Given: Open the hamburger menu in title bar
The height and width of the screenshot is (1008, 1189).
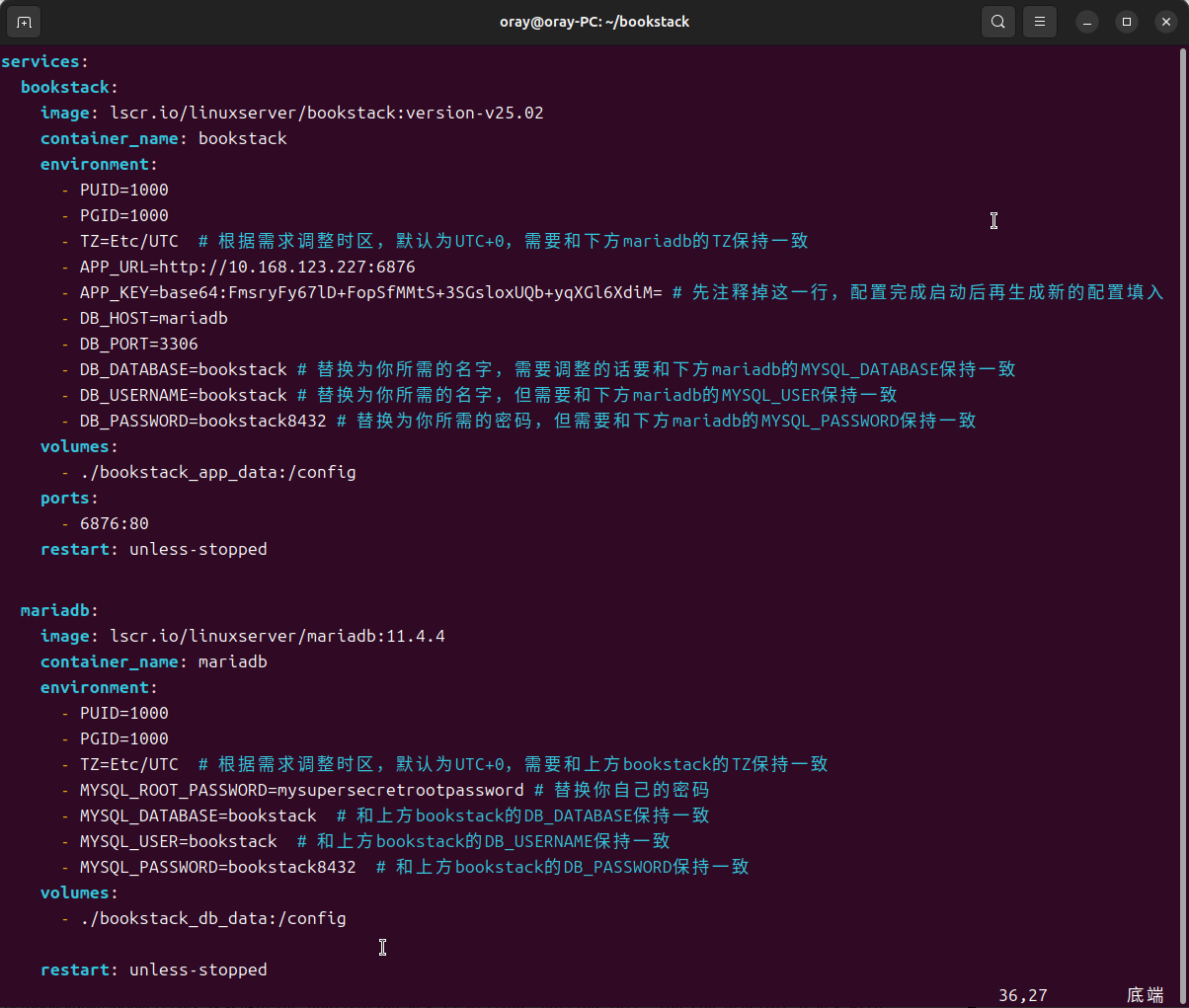Looking at the screenshot, I should pyautogui.click(x=1039, y=22).
